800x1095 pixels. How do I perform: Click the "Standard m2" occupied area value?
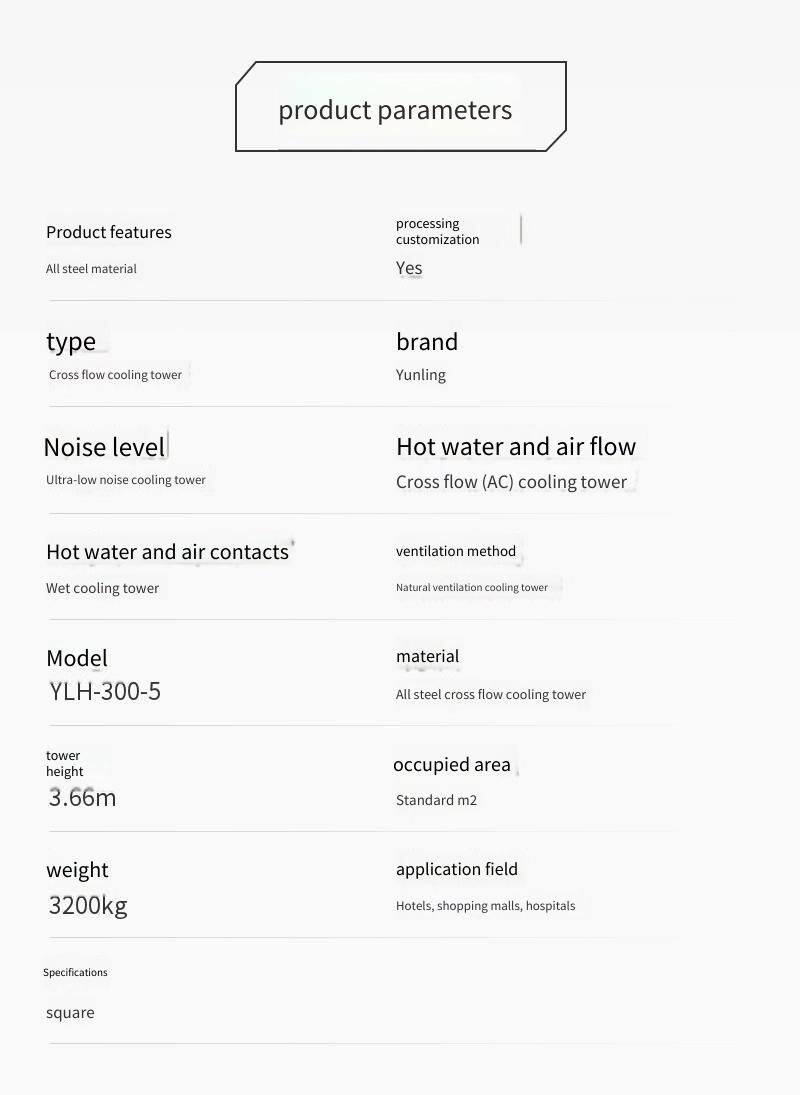coord(436,800)
